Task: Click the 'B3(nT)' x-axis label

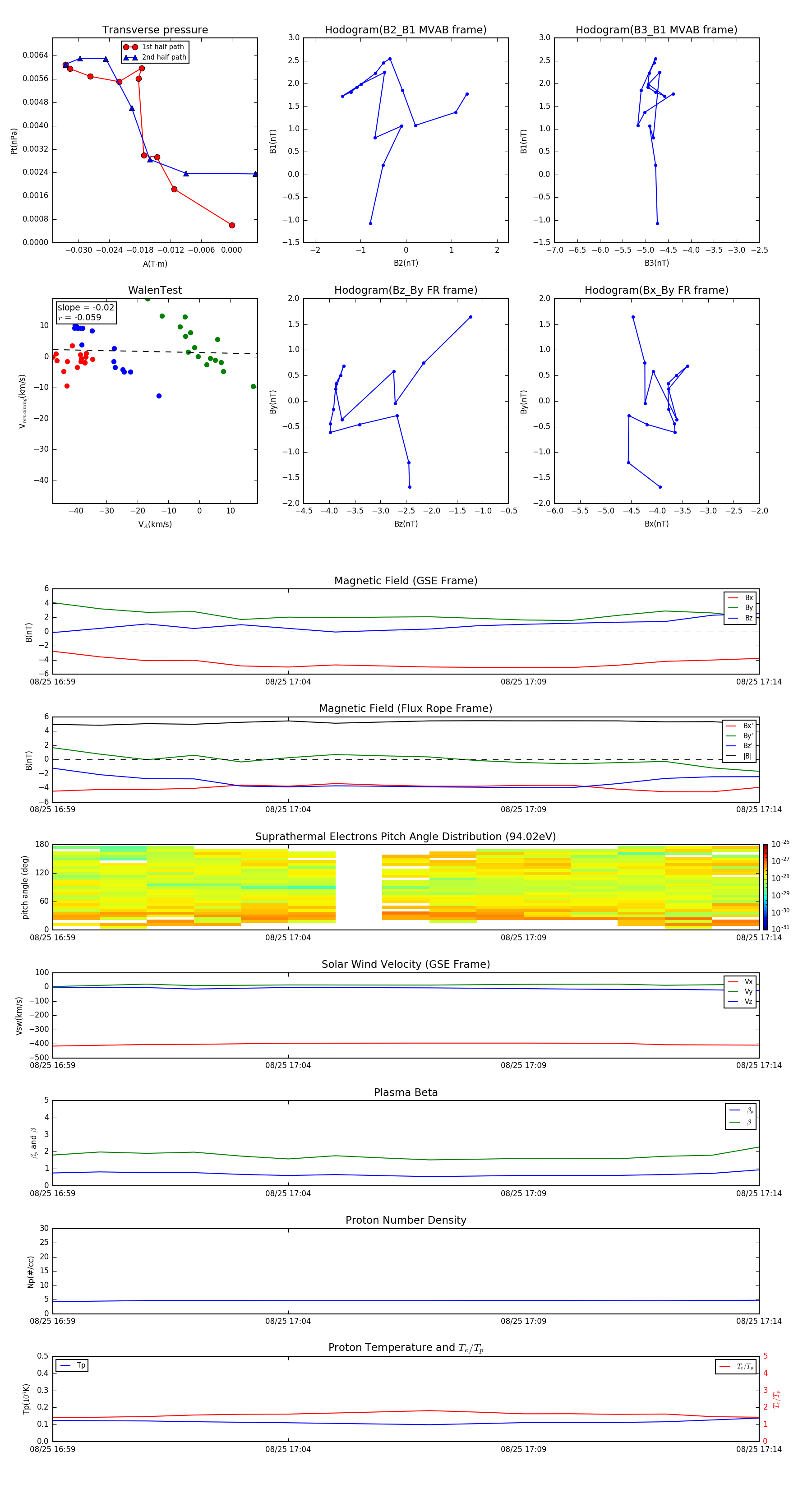Action: (656, 263)
